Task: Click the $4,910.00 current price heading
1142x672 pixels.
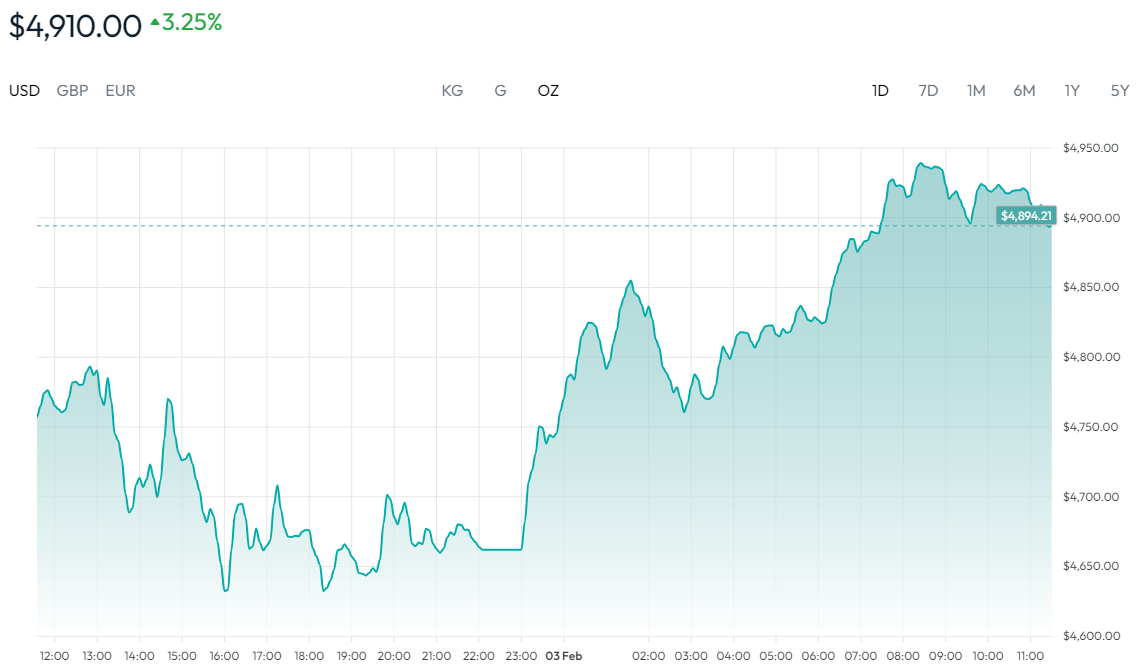Action: click(x=76, y=26)
